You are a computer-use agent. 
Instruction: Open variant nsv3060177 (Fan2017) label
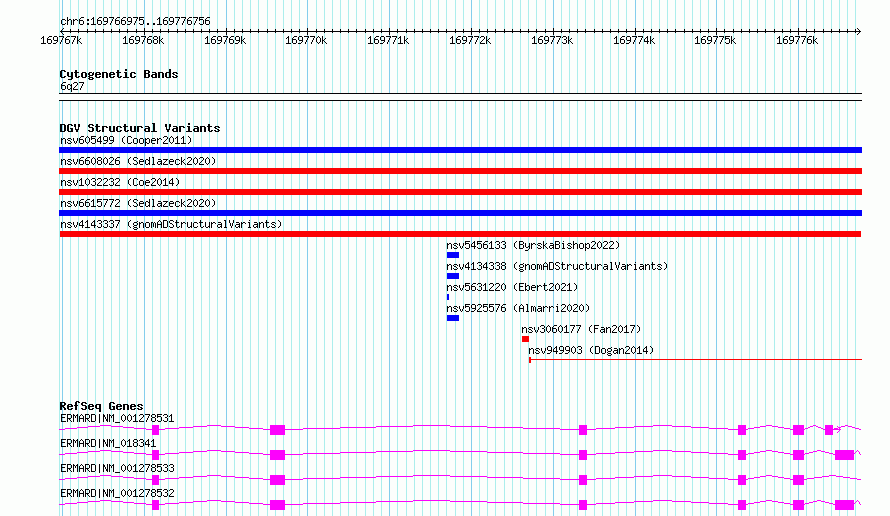click(x=581, y=329)
